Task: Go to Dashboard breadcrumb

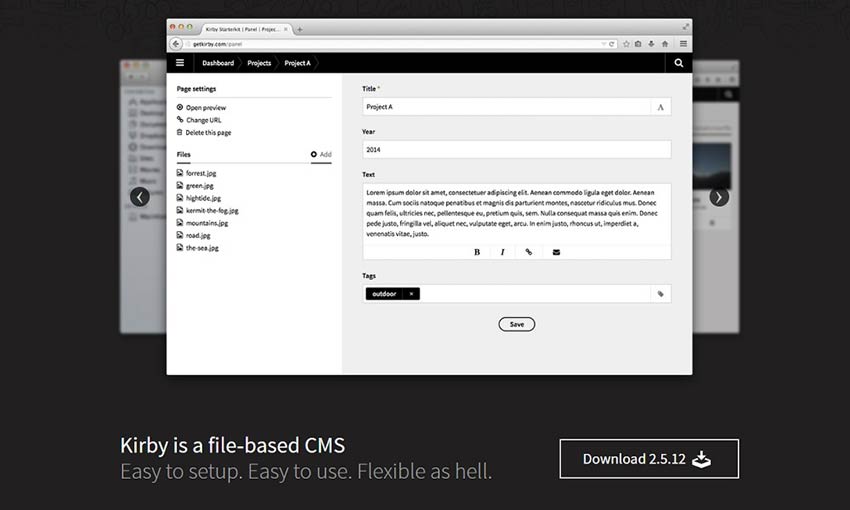Action: (x=218, y=63)
